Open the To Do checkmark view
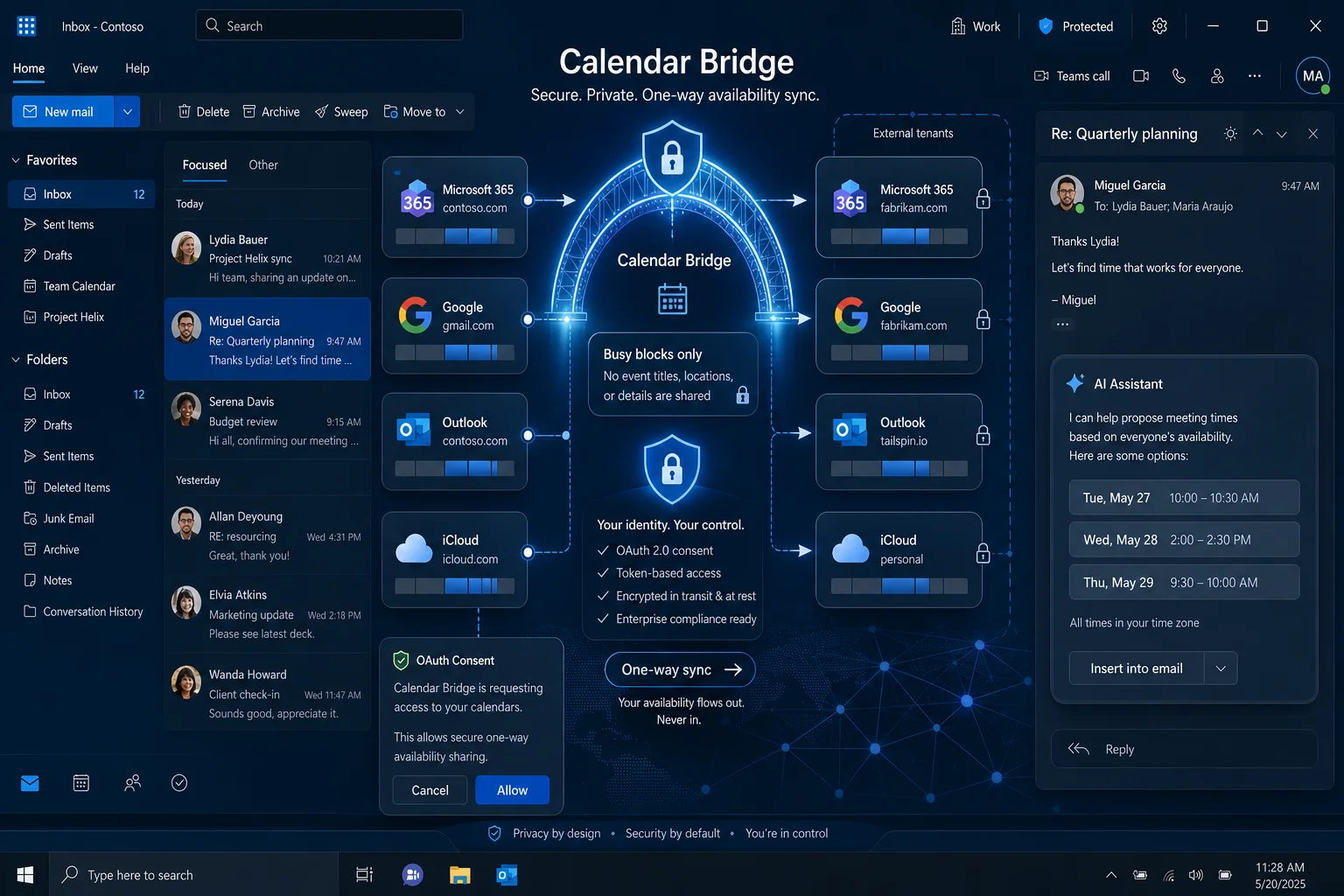Viewport: 1344px width, 896px height. [179, 783]
